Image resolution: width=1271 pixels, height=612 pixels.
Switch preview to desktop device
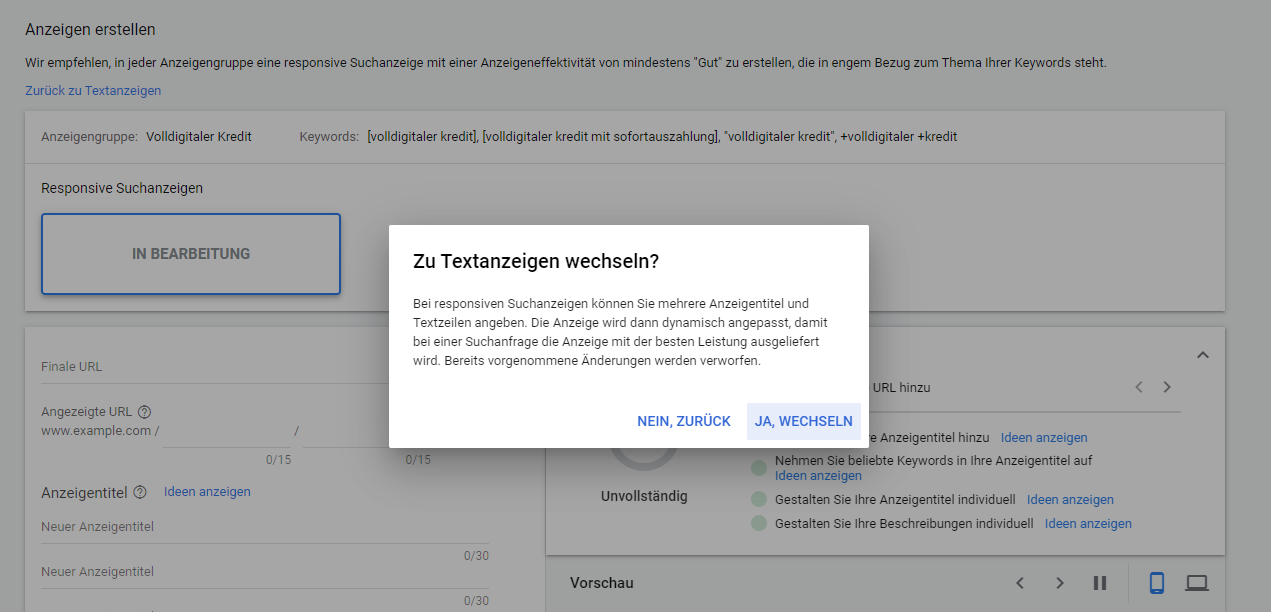tap(1197, 583)
